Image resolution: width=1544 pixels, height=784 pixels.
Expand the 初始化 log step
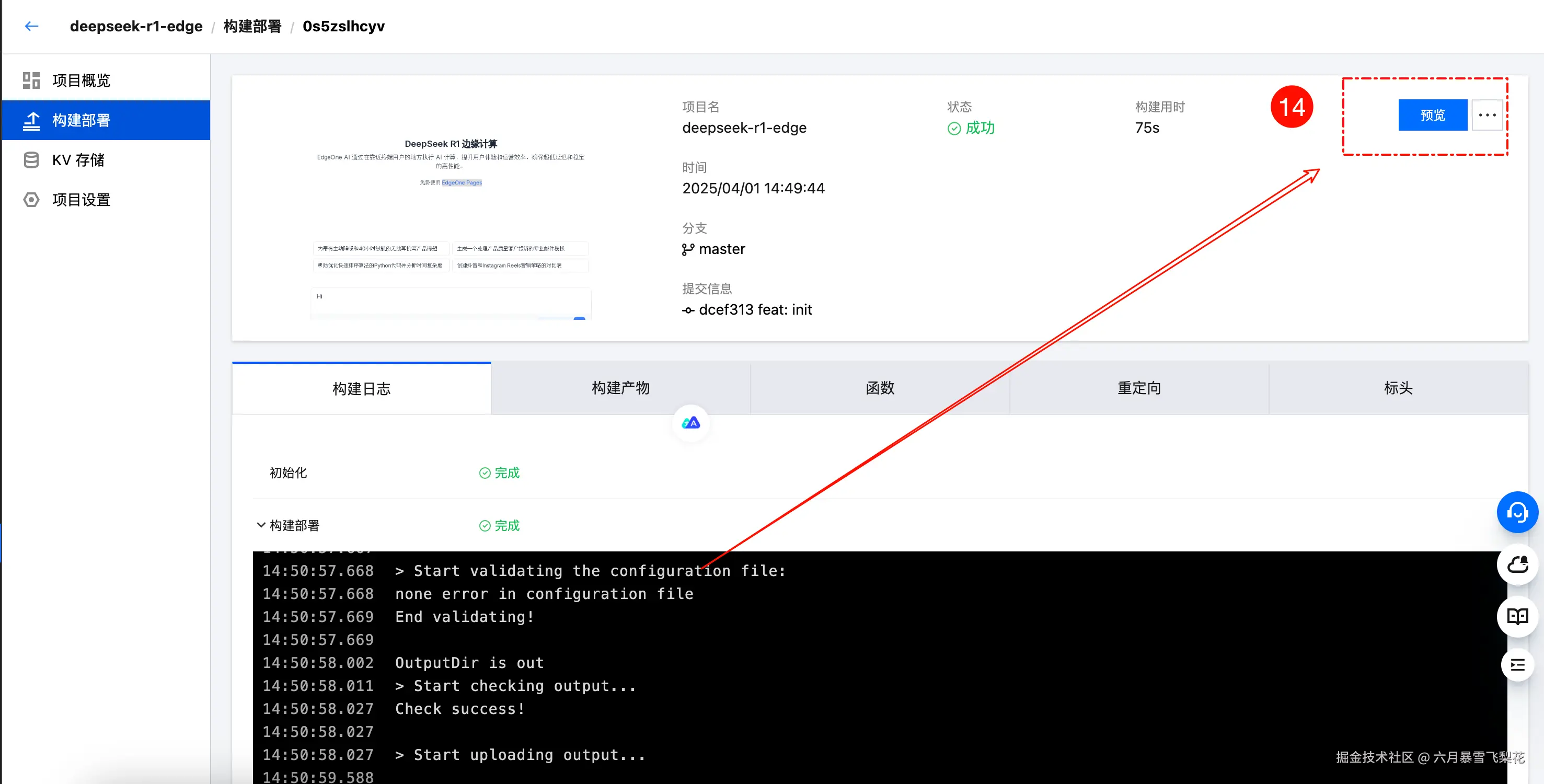click(x=289, y=473)
